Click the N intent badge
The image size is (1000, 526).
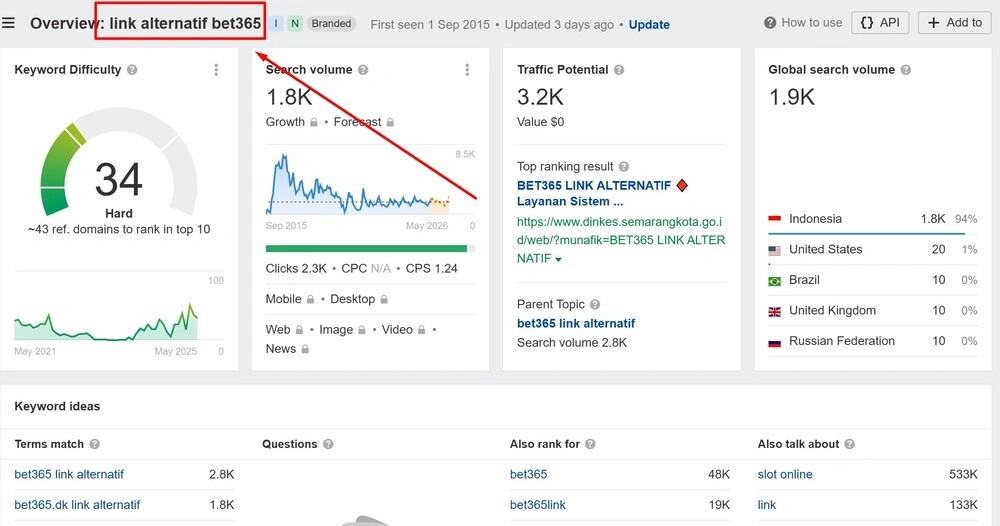295,24
